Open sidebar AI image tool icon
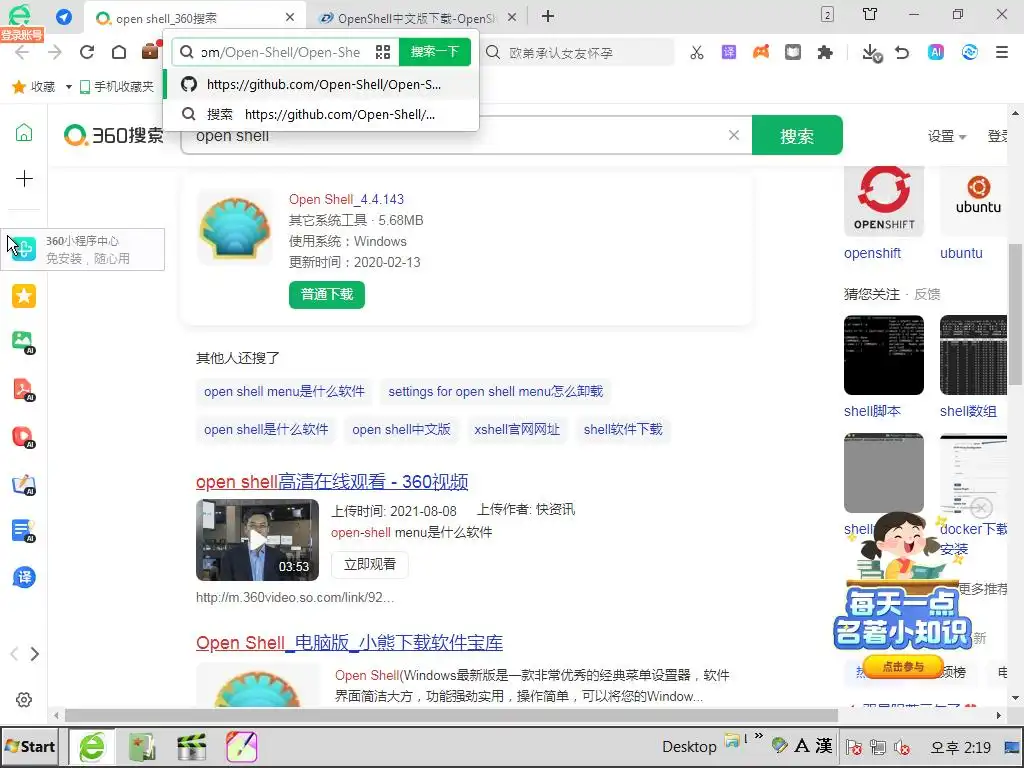This screenshot has height=768, width=1024. (x=24, y=342)
